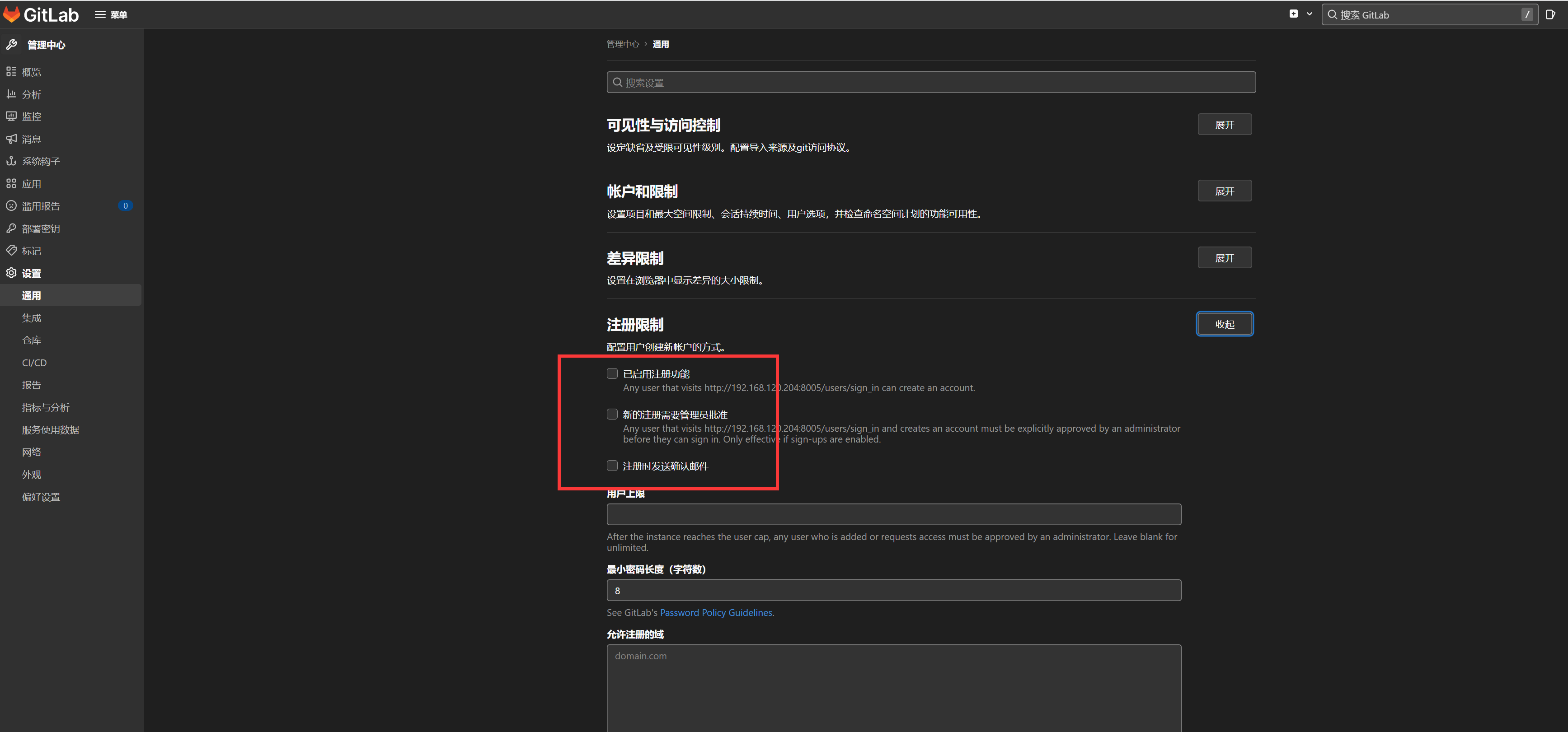Open Password Policy Guidelines link

tap(716, 612)
